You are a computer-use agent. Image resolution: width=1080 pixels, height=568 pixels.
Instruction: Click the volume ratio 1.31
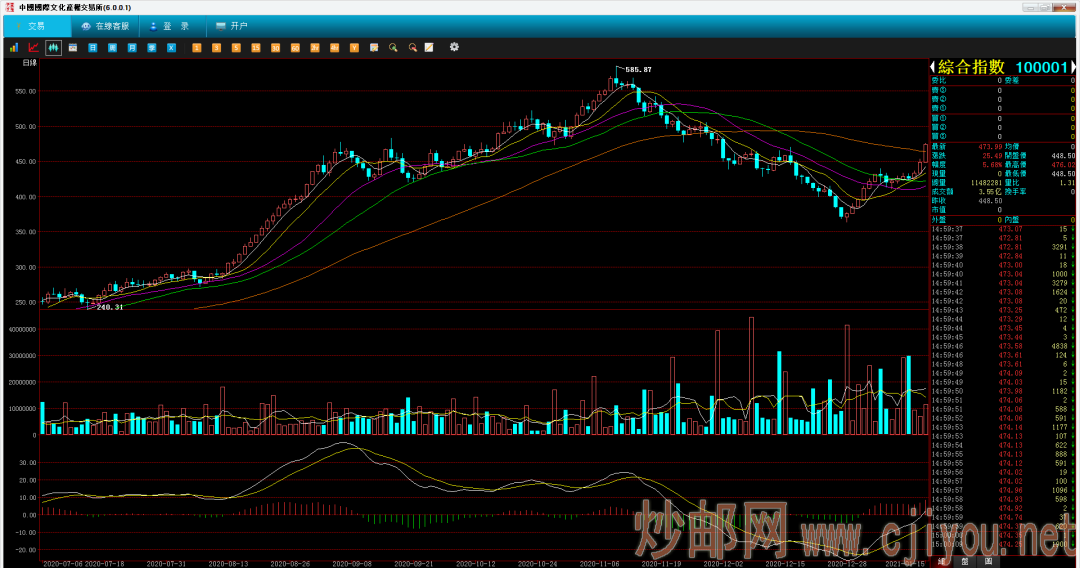pos(1067,182)
